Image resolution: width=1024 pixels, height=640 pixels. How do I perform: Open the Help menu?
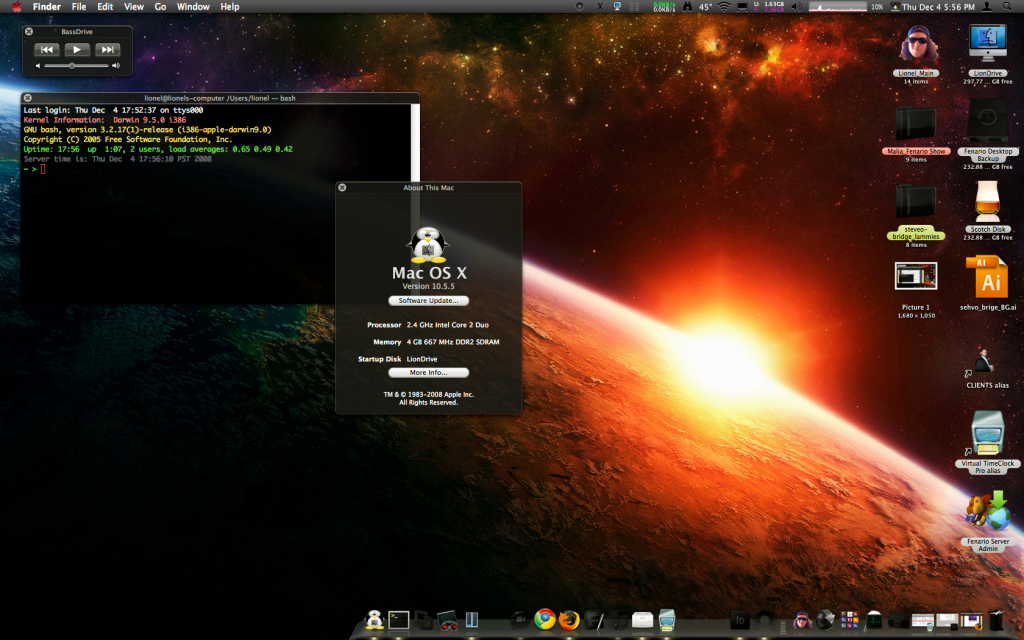point(230,7)
